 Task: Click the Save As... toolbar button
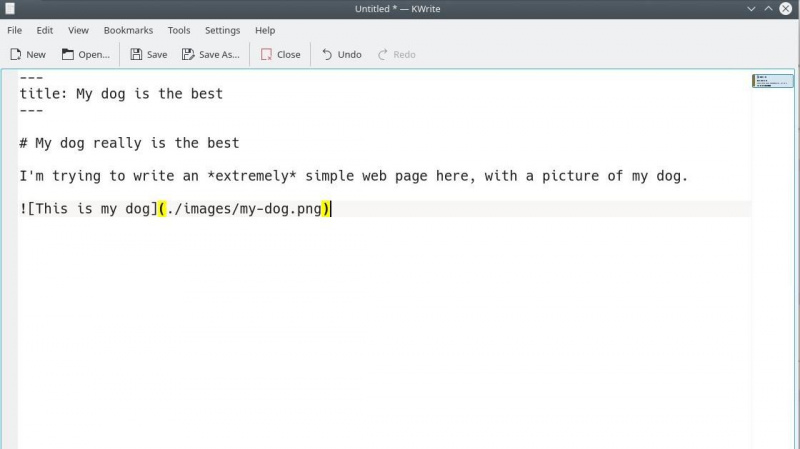pyautogui.click(x=211, y=55)
